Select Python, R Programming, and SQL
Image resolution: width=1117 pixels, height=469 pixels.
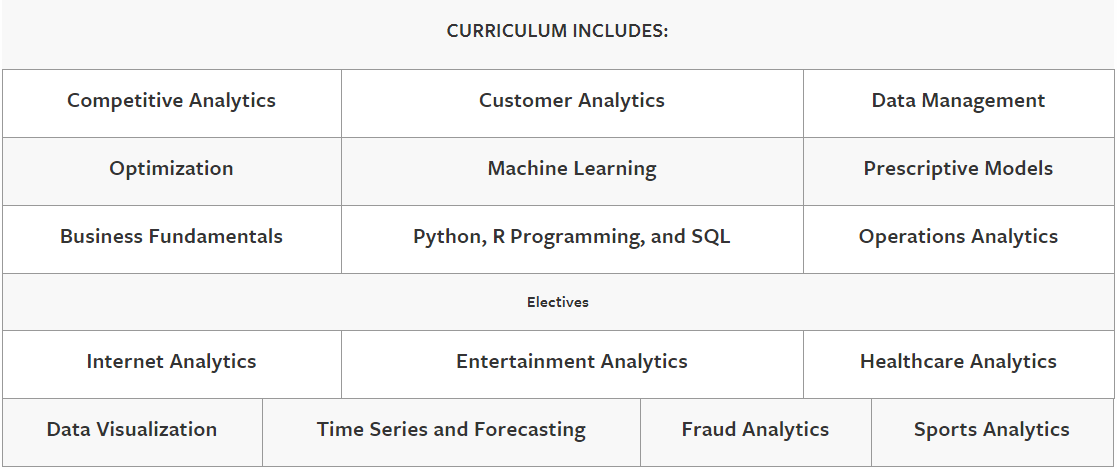coord(571,237)
